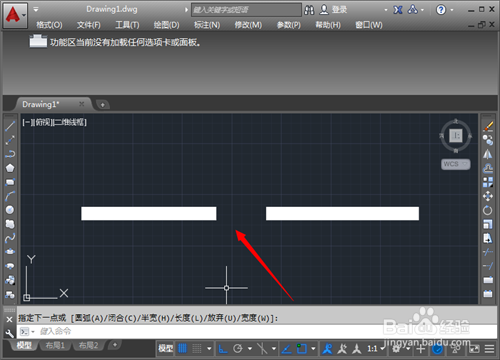500x360 pixels.
Task: Select the Spline tool
Action: (10, 238)
